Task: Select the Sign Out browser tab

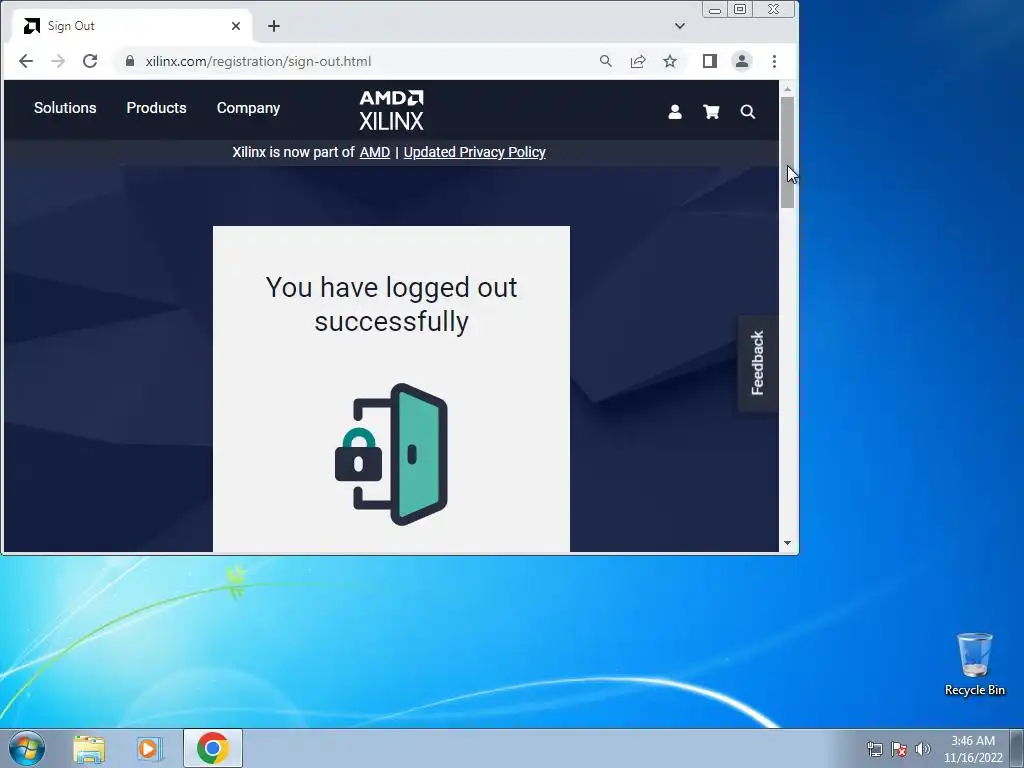Action: point(131,26)
